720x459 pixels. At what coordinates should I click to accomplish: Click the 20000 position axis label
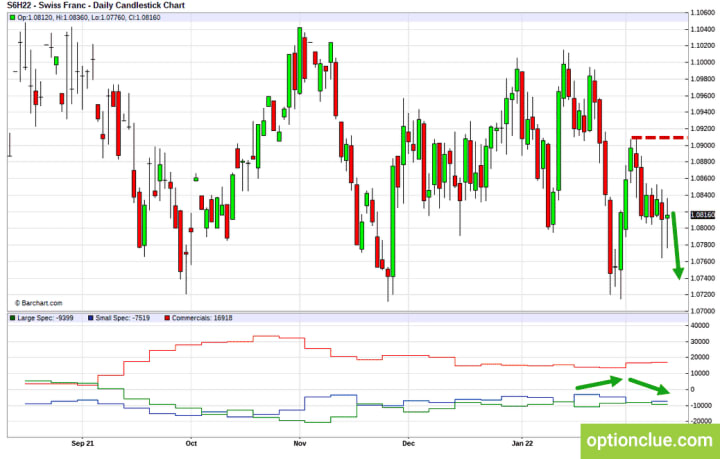pos(699,358)
